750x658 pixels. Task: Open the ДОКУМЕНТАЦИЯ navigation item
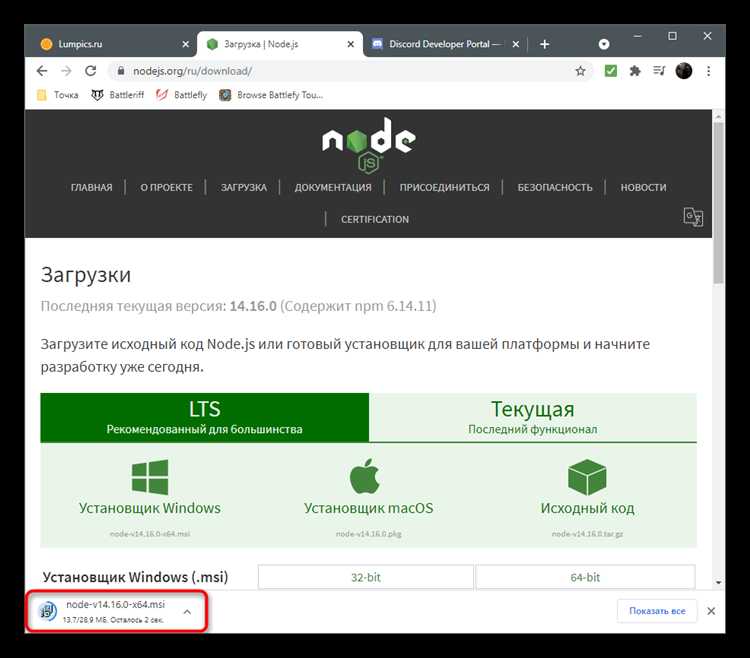tap(333, 187)
